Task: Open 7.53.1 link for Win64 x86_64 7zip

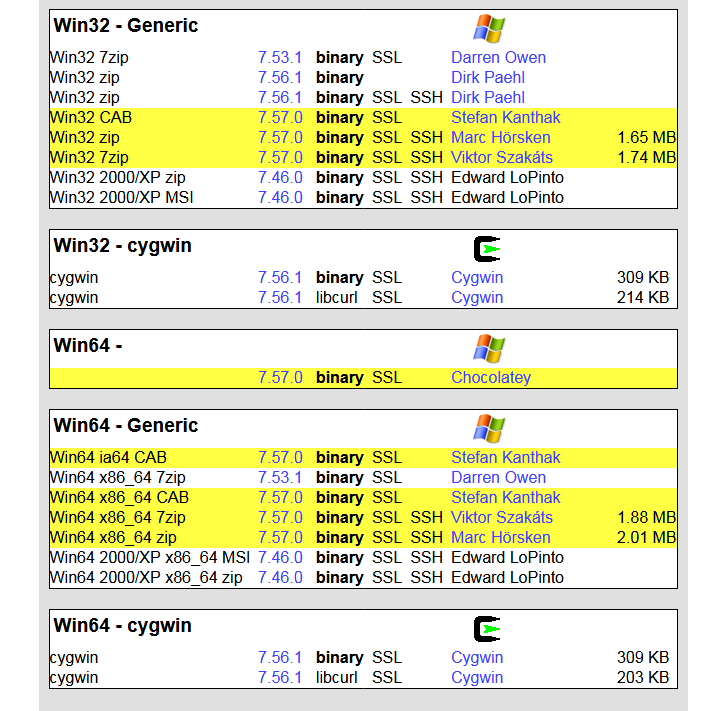Action: click(x=280, y=477)
